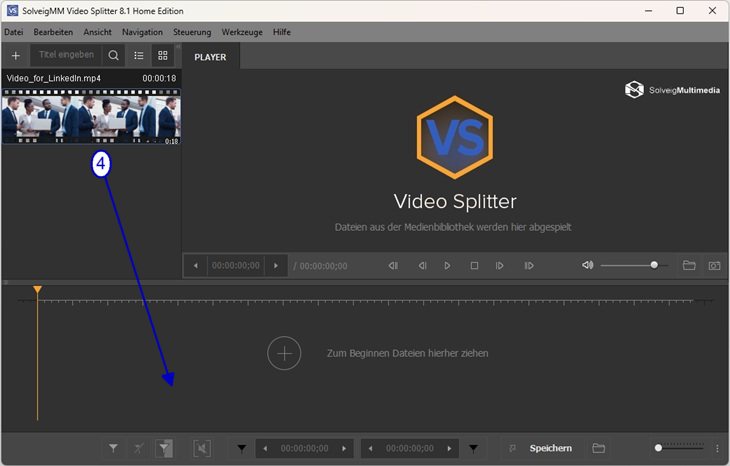The width and height of the screenshot is (730, 466).
Task: Jump to previous keyframe in player
Action: pyautogui.click(x=393, y=266)
